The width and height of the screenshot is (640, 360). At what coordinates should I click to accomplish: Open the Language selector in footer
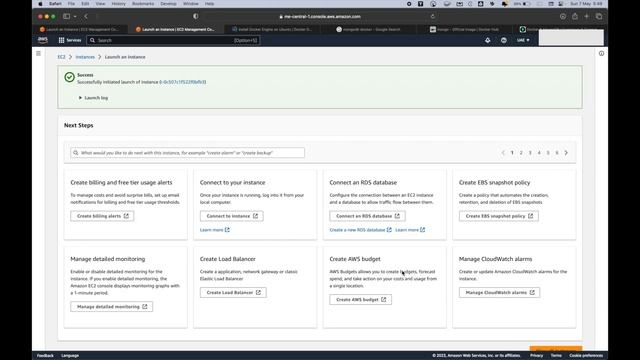[70, 356]
